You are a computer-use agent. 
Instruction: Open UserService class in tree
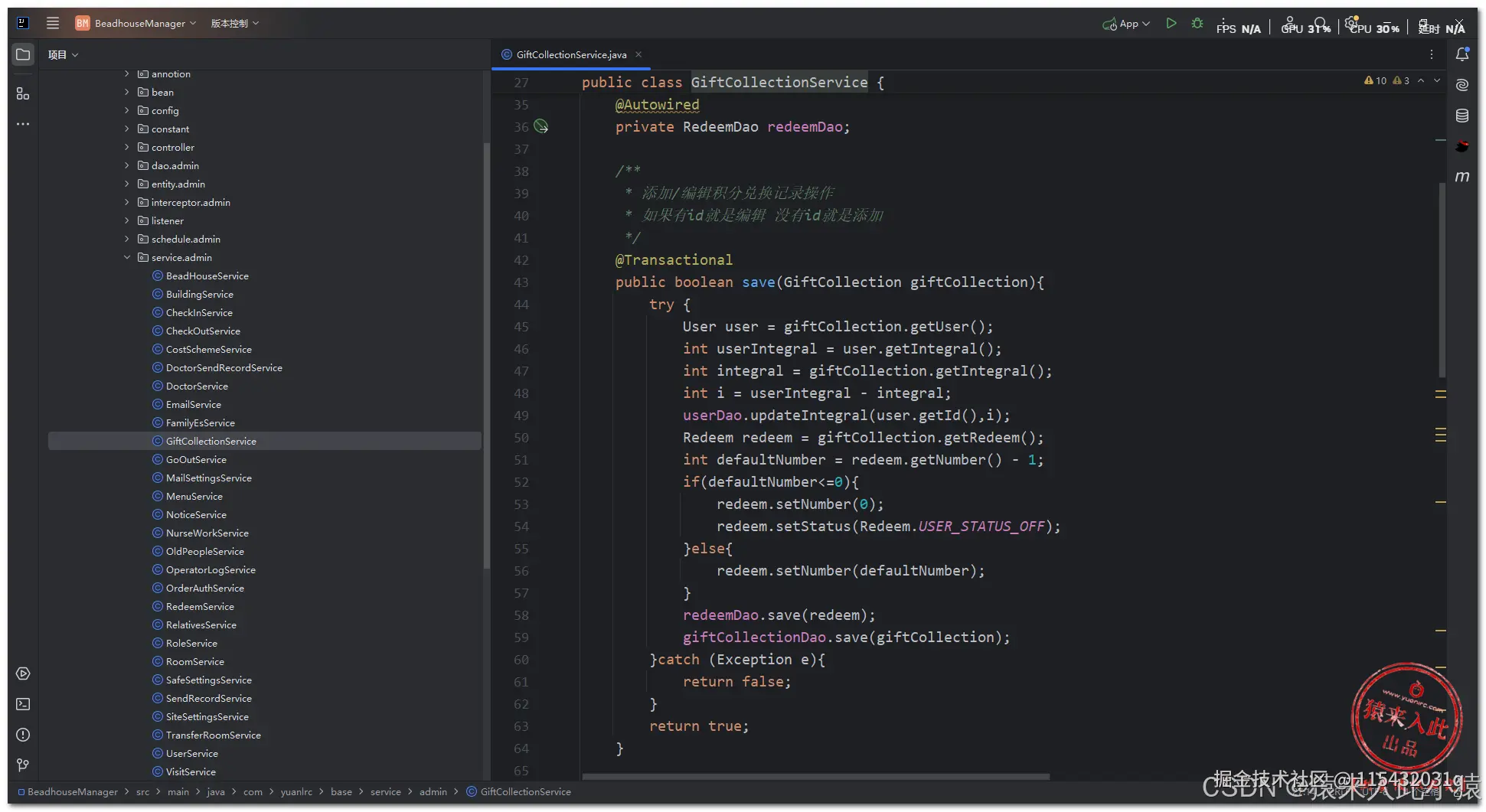191,753
